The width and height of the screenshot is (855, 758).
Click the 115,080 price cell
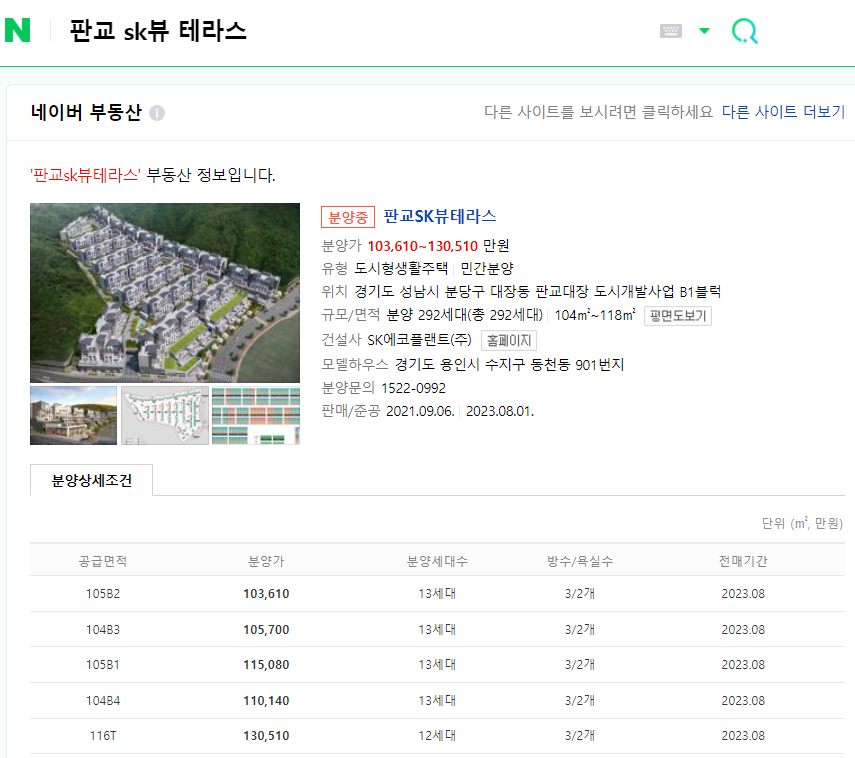(x=266, y=665)
